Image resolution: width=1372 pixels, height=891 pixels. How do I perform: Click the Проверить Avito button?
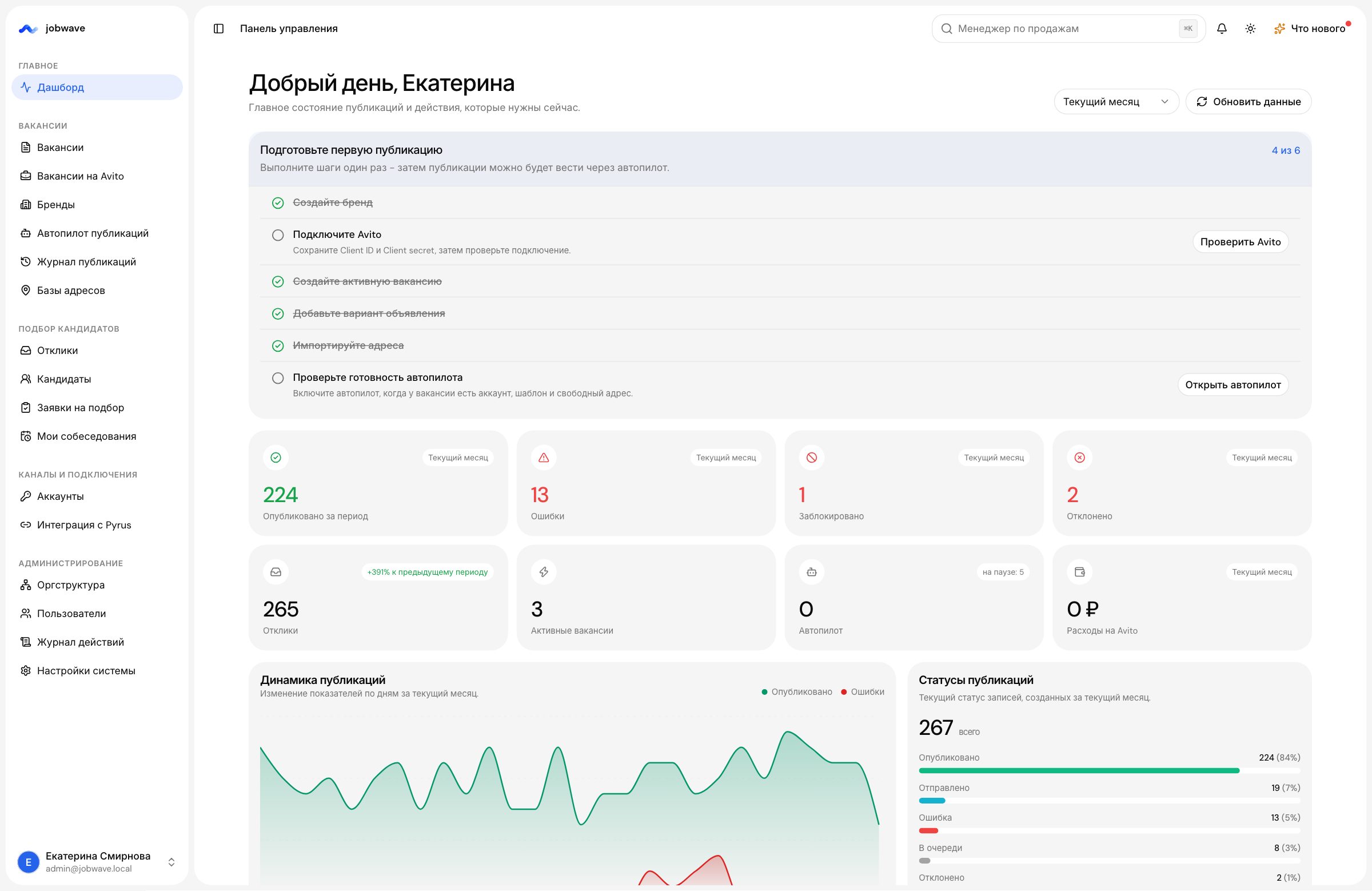click(1240, 242)
